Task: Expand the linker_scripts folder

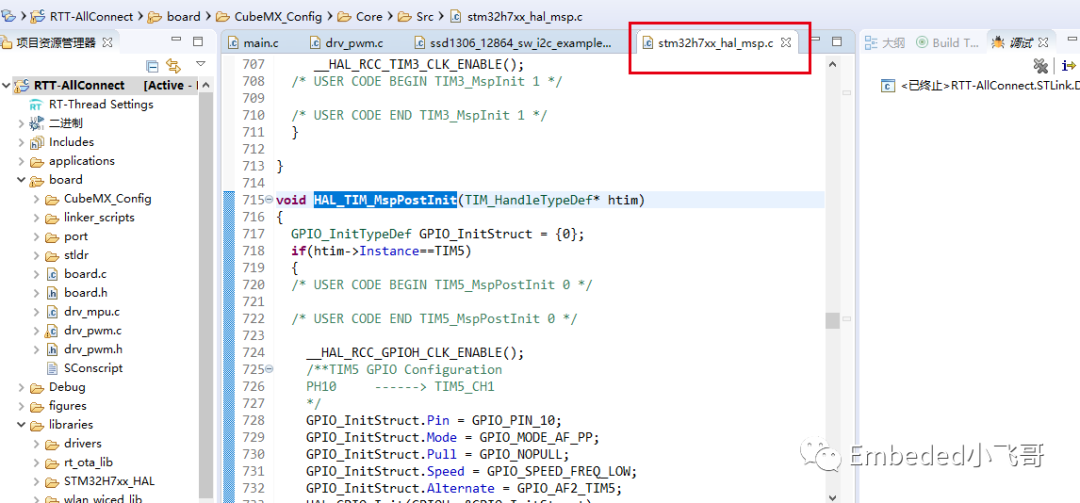Action: (x=37, y=218)
